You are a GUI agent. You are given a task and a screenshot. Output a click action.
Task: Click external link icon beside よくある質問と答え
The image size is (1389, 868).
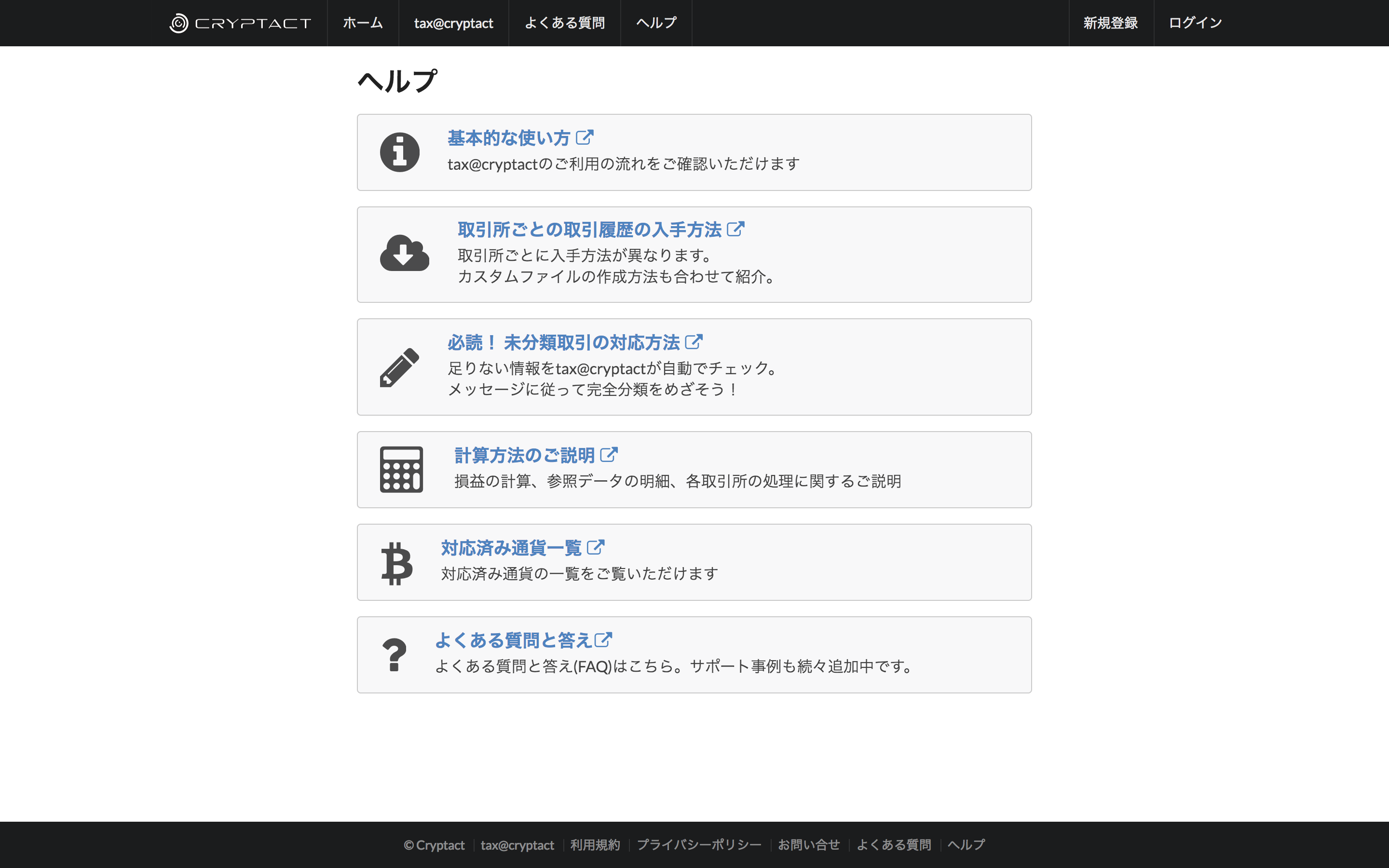603,640
